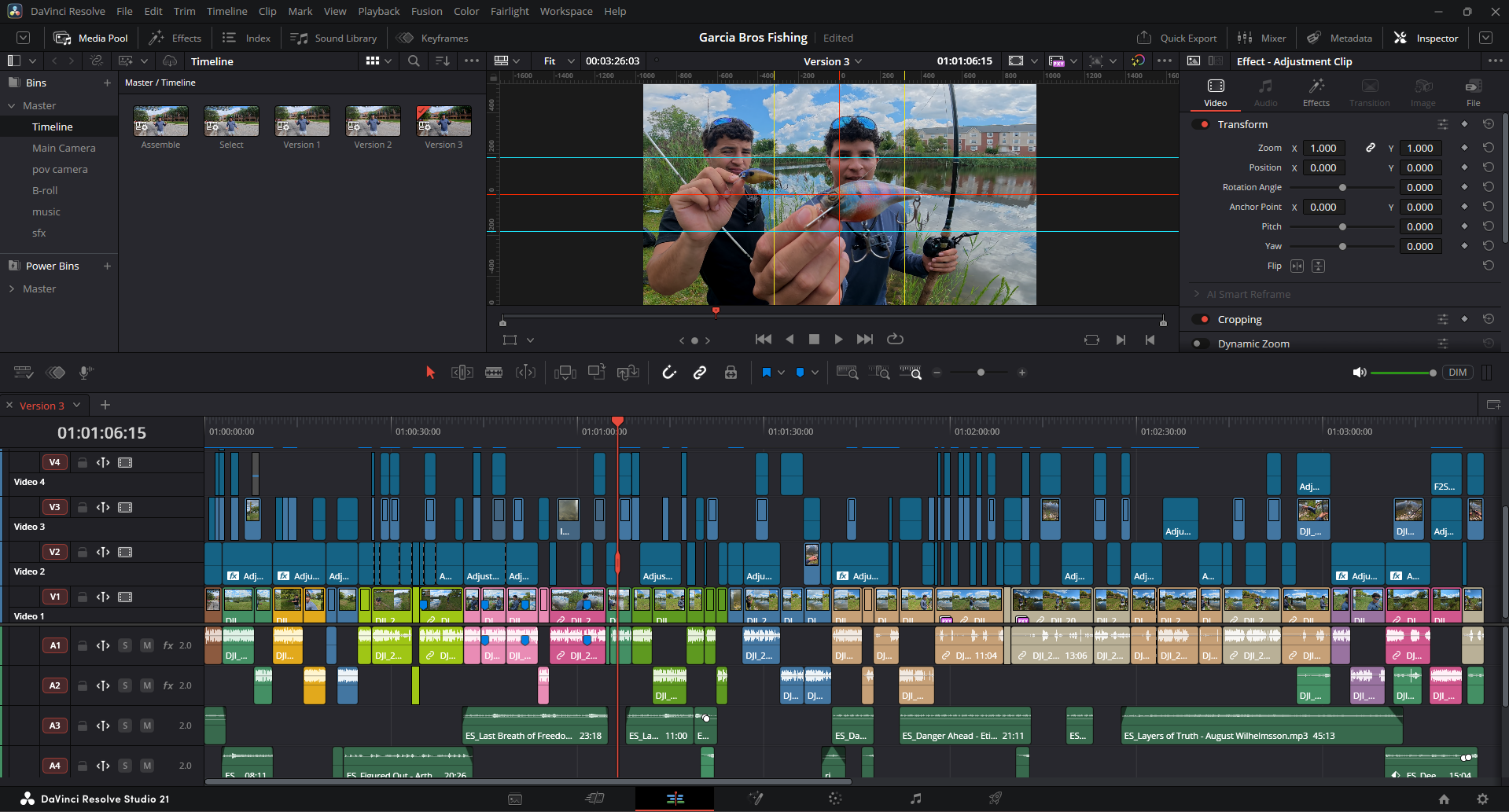Open the Version 3 timeline tab dropdown
The image size is (1509, 812).
pyautogui.click(x=77, y=405)
